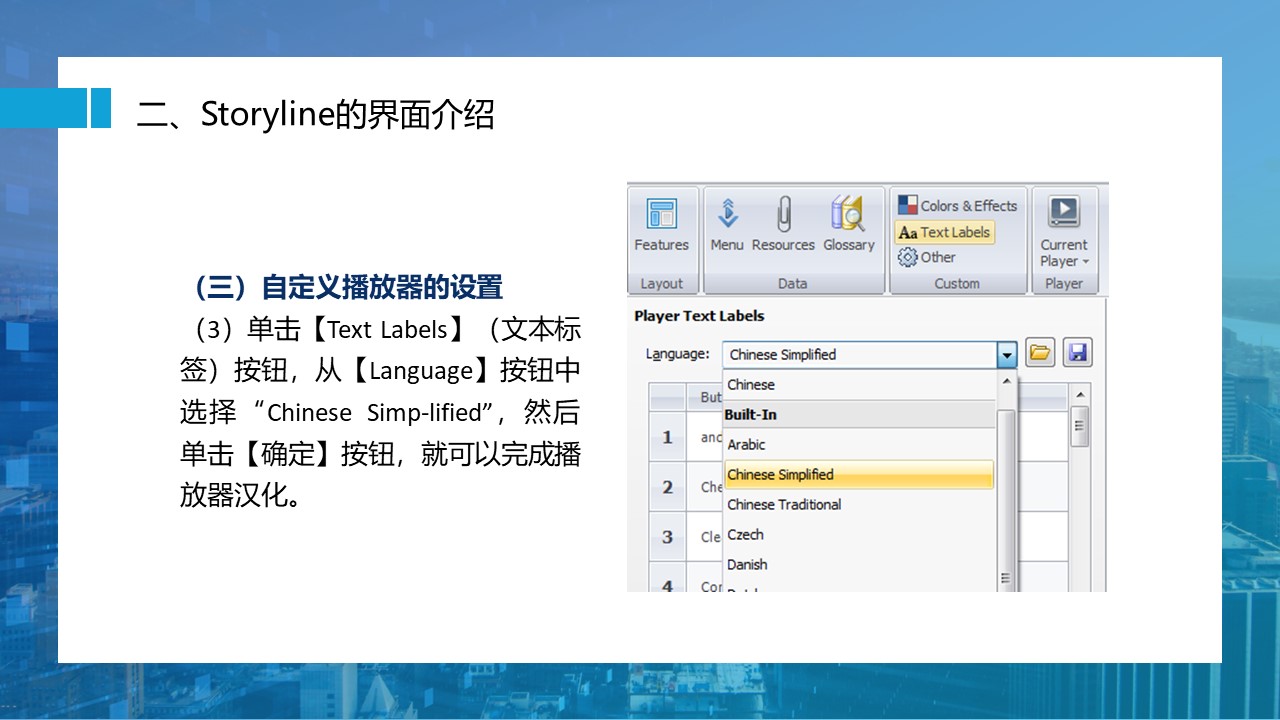
Task: Open the Other gear settings
Action: pos(927,257)
